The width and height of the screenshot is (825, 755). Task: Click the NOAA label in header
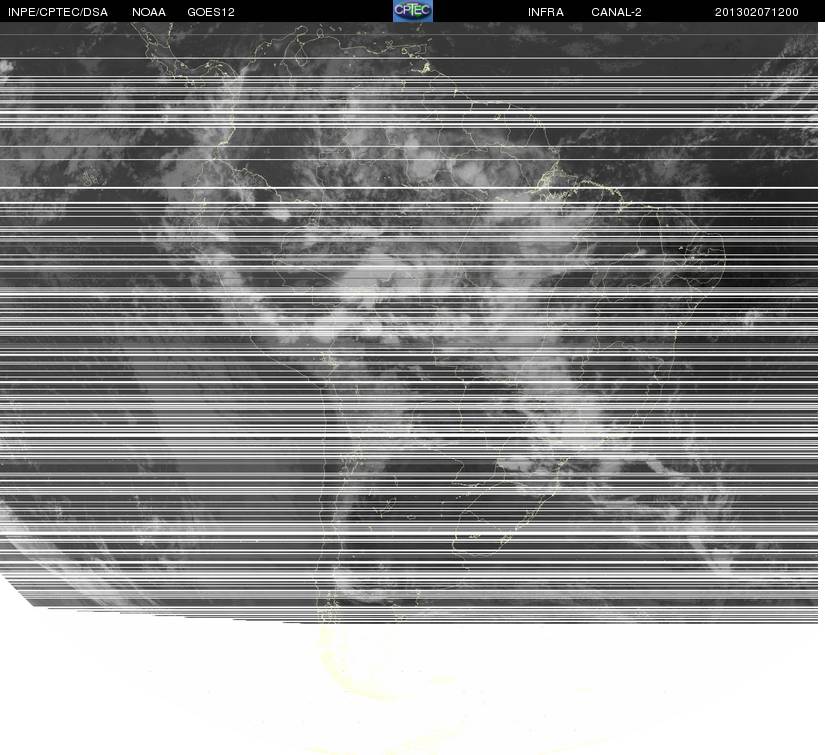(x=149, y=12)
